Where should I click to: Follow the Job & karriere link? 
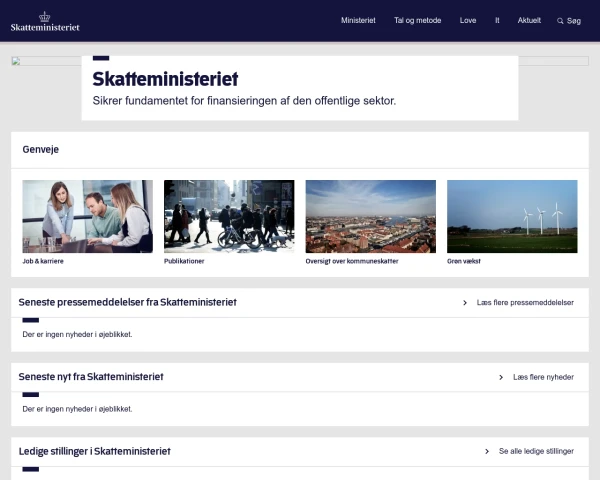coord(43,261)
